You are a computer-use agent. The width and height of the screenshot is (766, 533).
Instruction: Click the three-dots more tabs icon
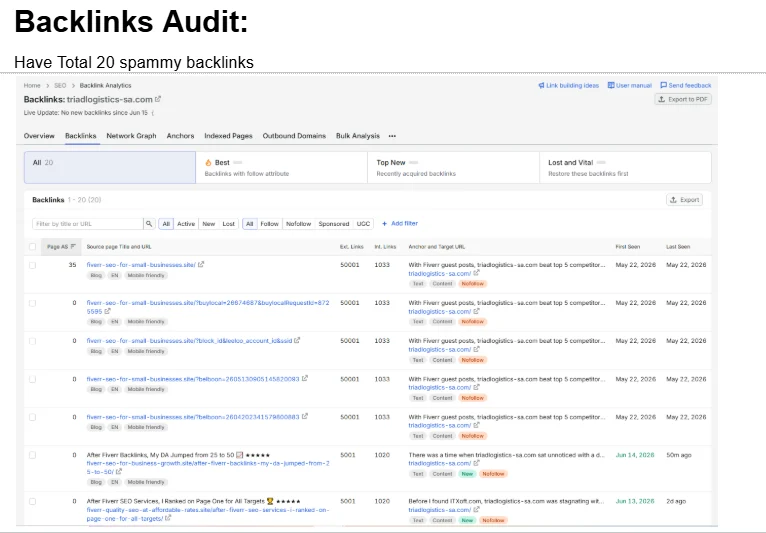coord(392,136)
